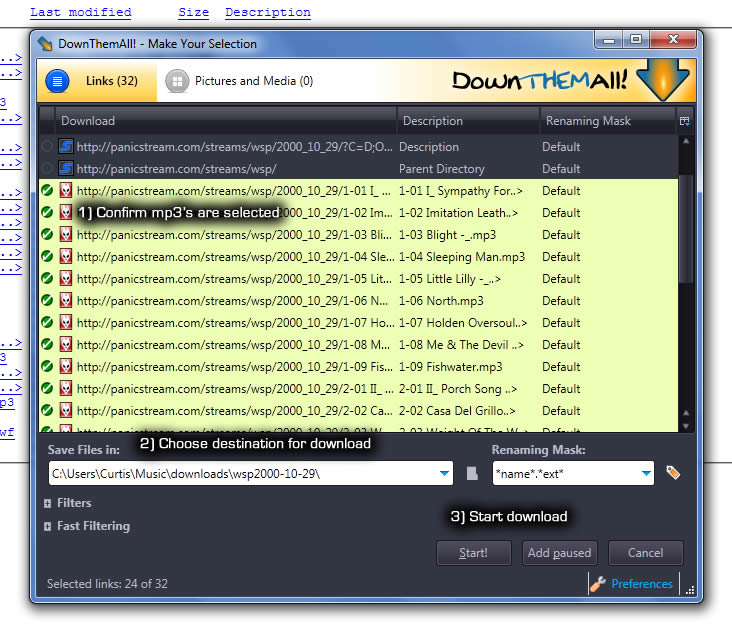Click the page icon for Parent Directory link
732x630 pixels.
click(66, 169)
